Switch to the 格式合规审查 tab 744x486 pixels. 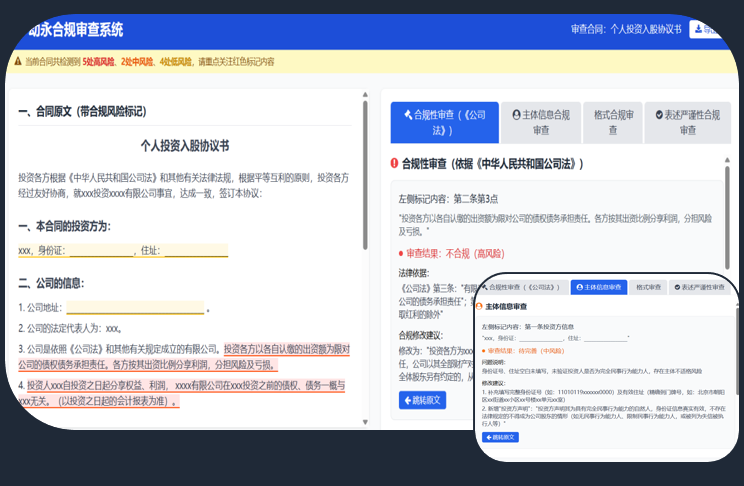pyautogui.click(x=613, y=122)
